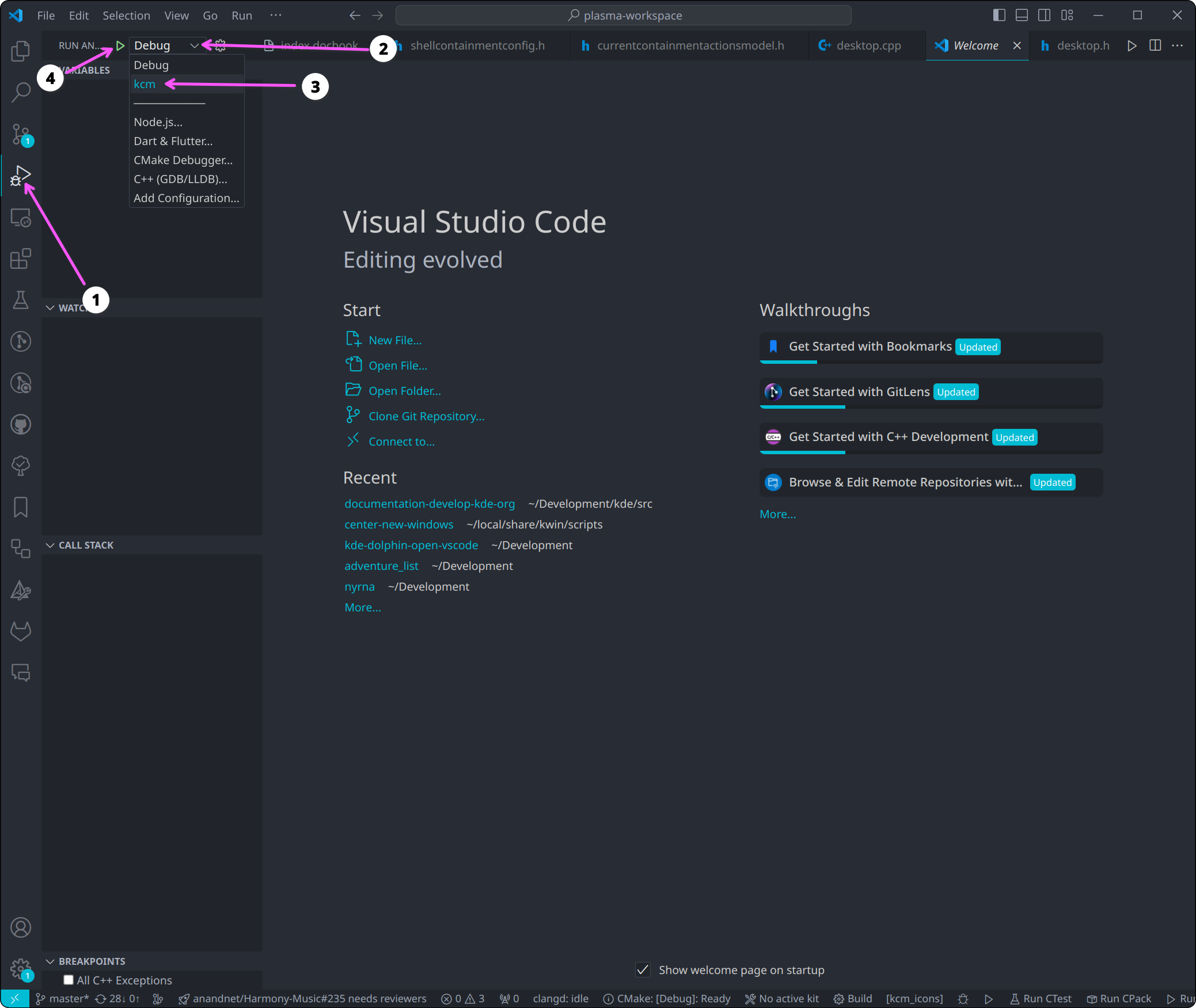
Task: Collapse the Watch section
Action: pyautogui.click(x=50, y=308)
